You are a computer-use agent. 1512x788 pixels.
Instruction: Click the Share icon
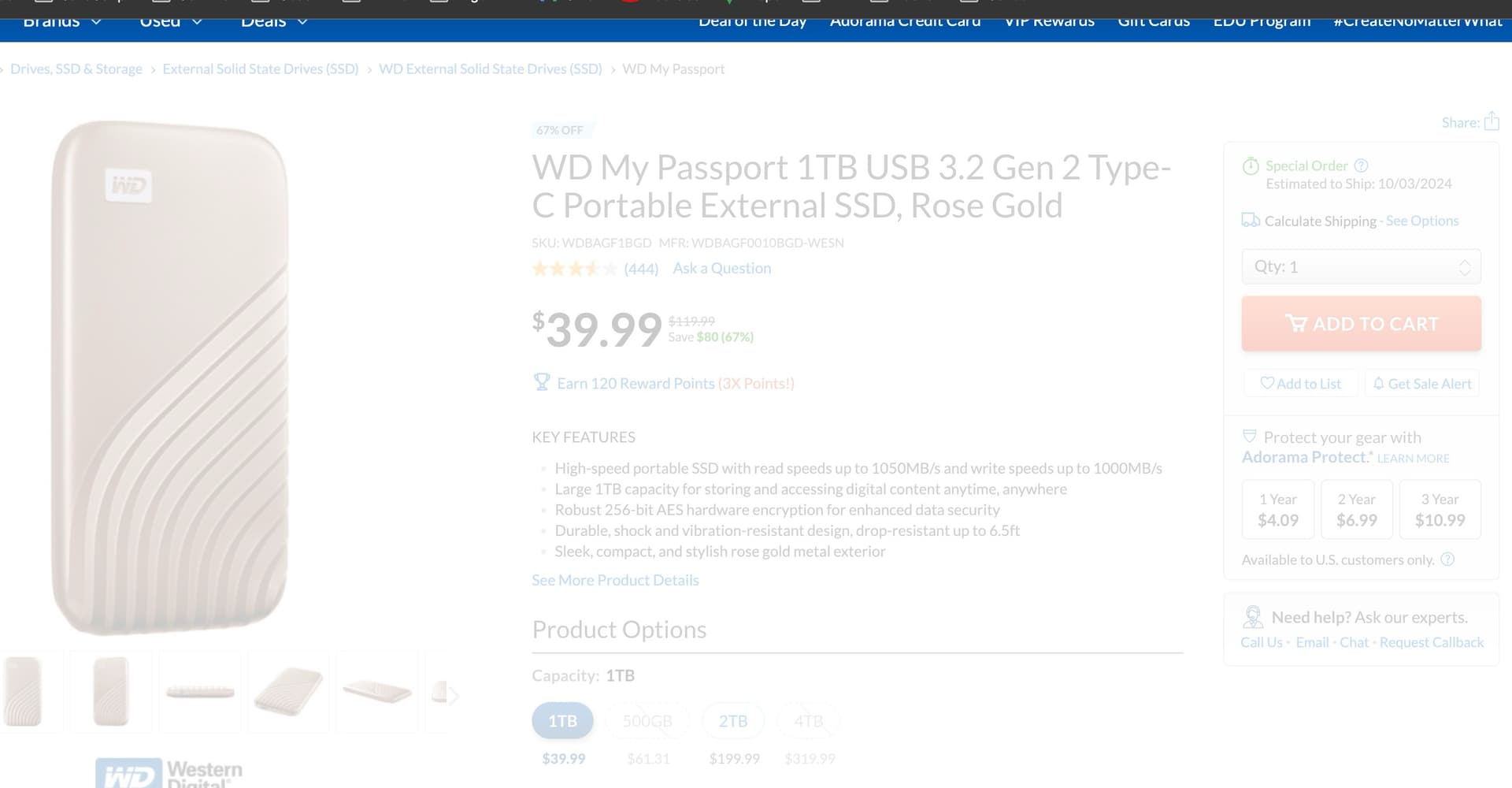1492,121
